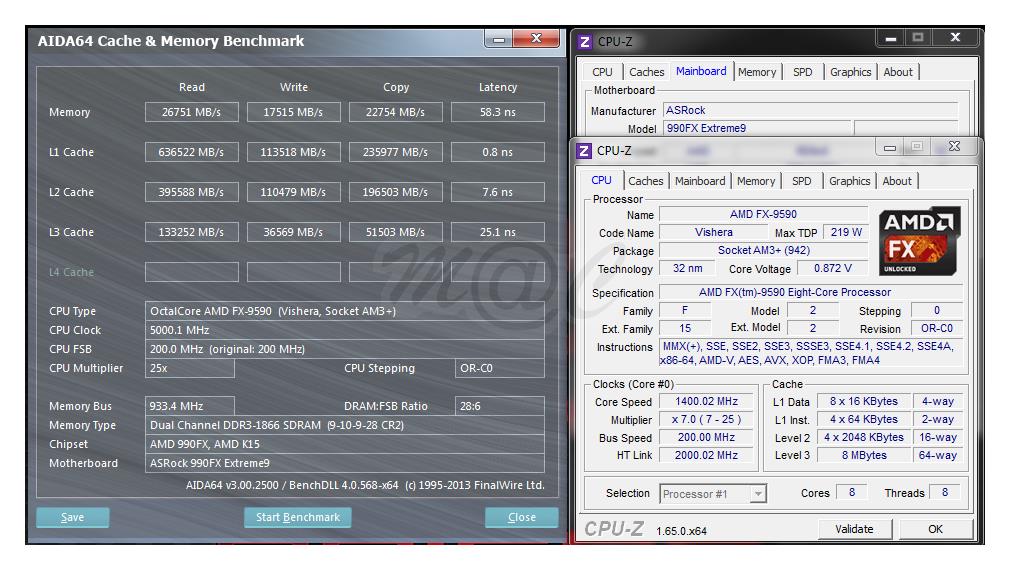This screenshot has height=570, width=1010.
Task: Click the L3 Cache latency 25.1 ns
Action: 498,232
